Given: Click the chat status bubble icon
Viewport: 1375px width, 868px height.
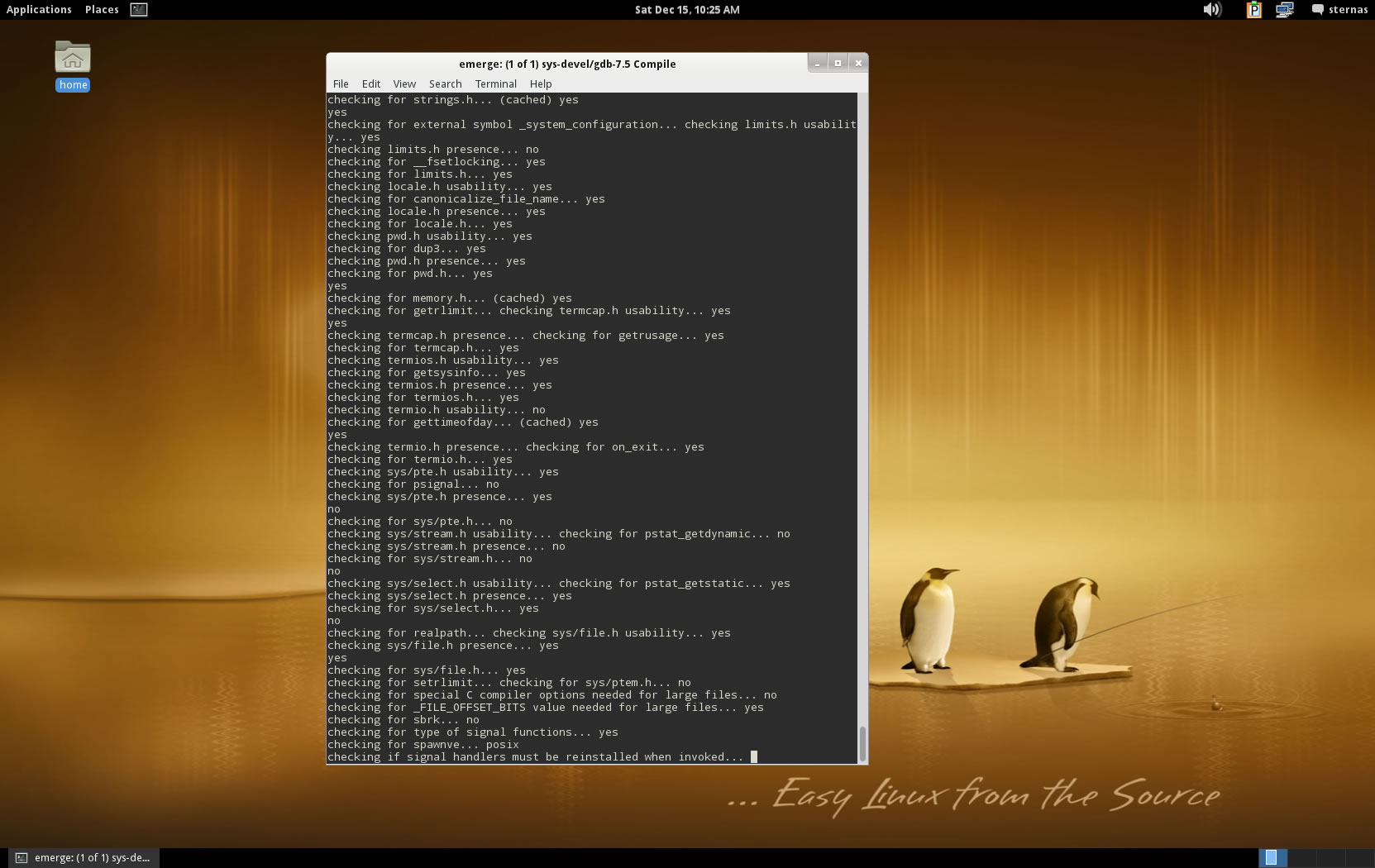Looking at the screenshot, I should pyautogui.click(x=1317, y=10).
